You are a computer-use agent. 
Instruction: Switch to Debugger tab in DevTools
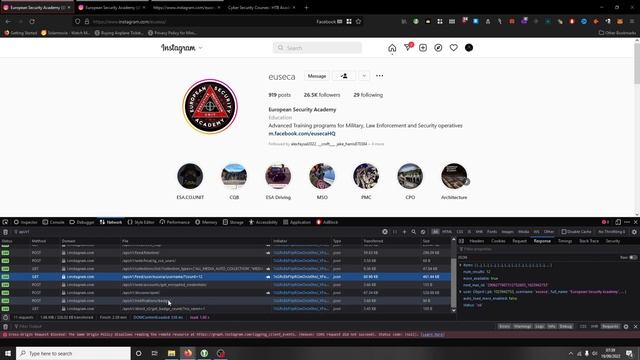pyautogui.click(x=82, y=222)
